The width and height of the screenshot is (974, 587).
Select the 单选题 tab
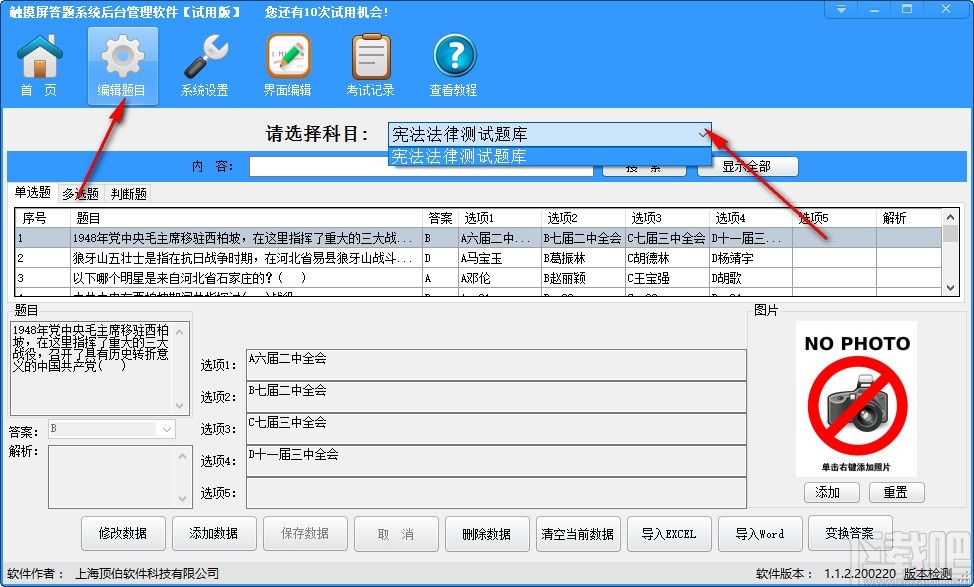(32, 193)
